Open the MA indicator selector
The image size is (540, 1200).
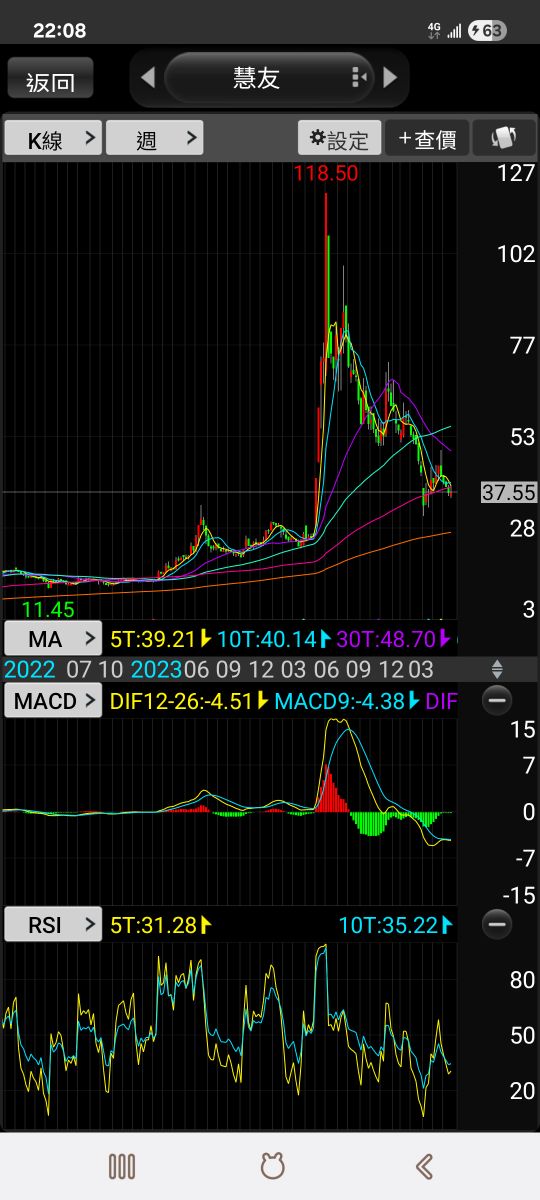click(x=53, y=638)
